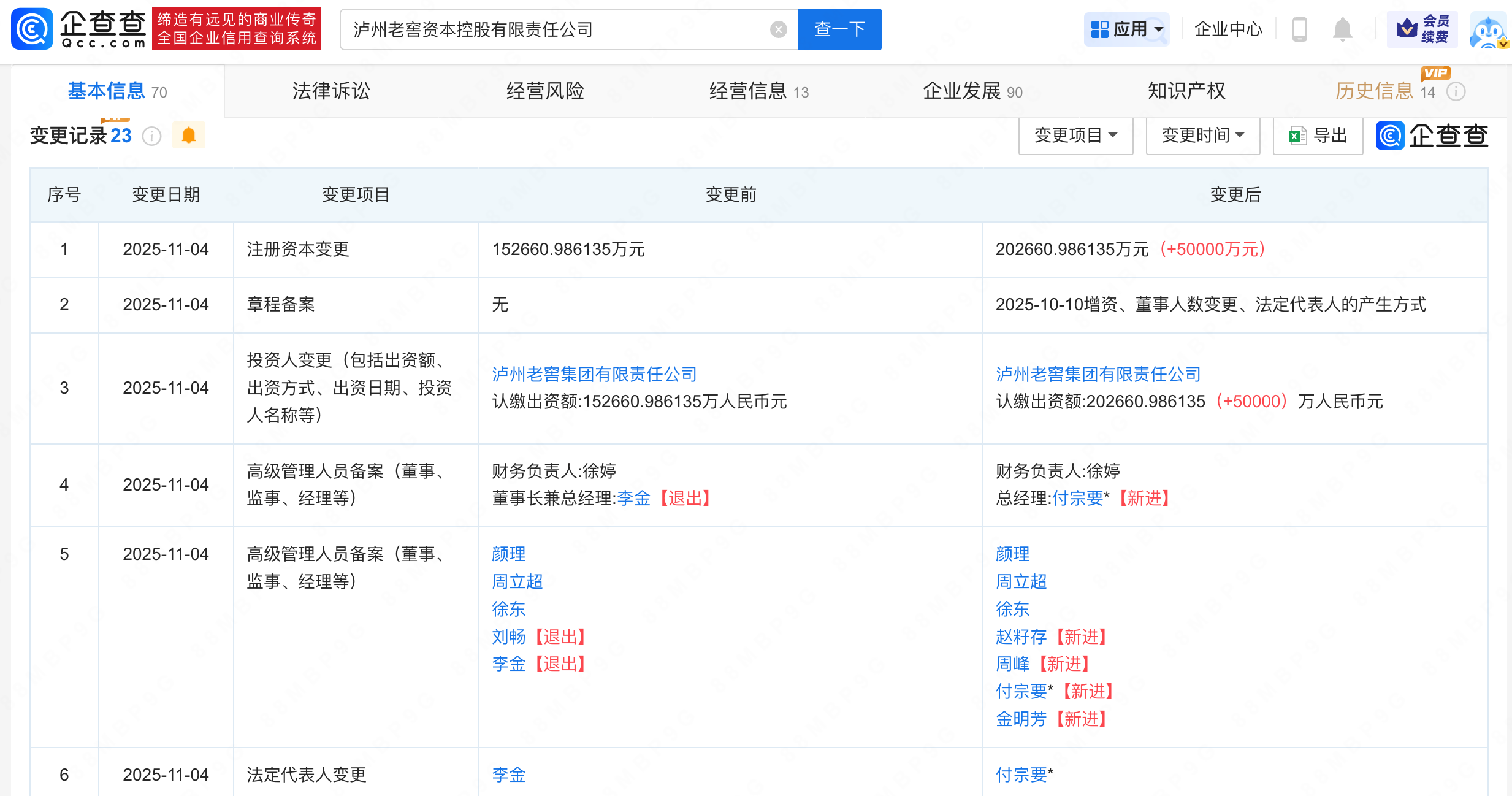The height and width of the screenshot is (796, 1512).
Task: Go to 企业中心 in header
Action: tap(1228, 29)
